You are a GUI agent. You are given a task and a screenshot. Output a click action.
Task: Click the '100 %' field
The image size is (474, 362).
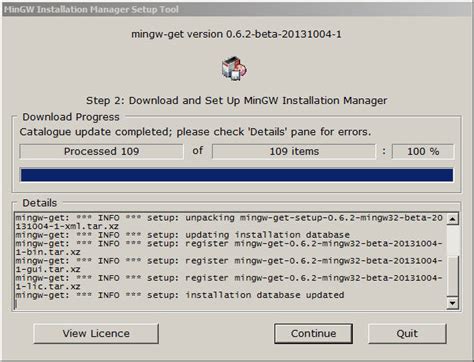(x=423, y=151)
